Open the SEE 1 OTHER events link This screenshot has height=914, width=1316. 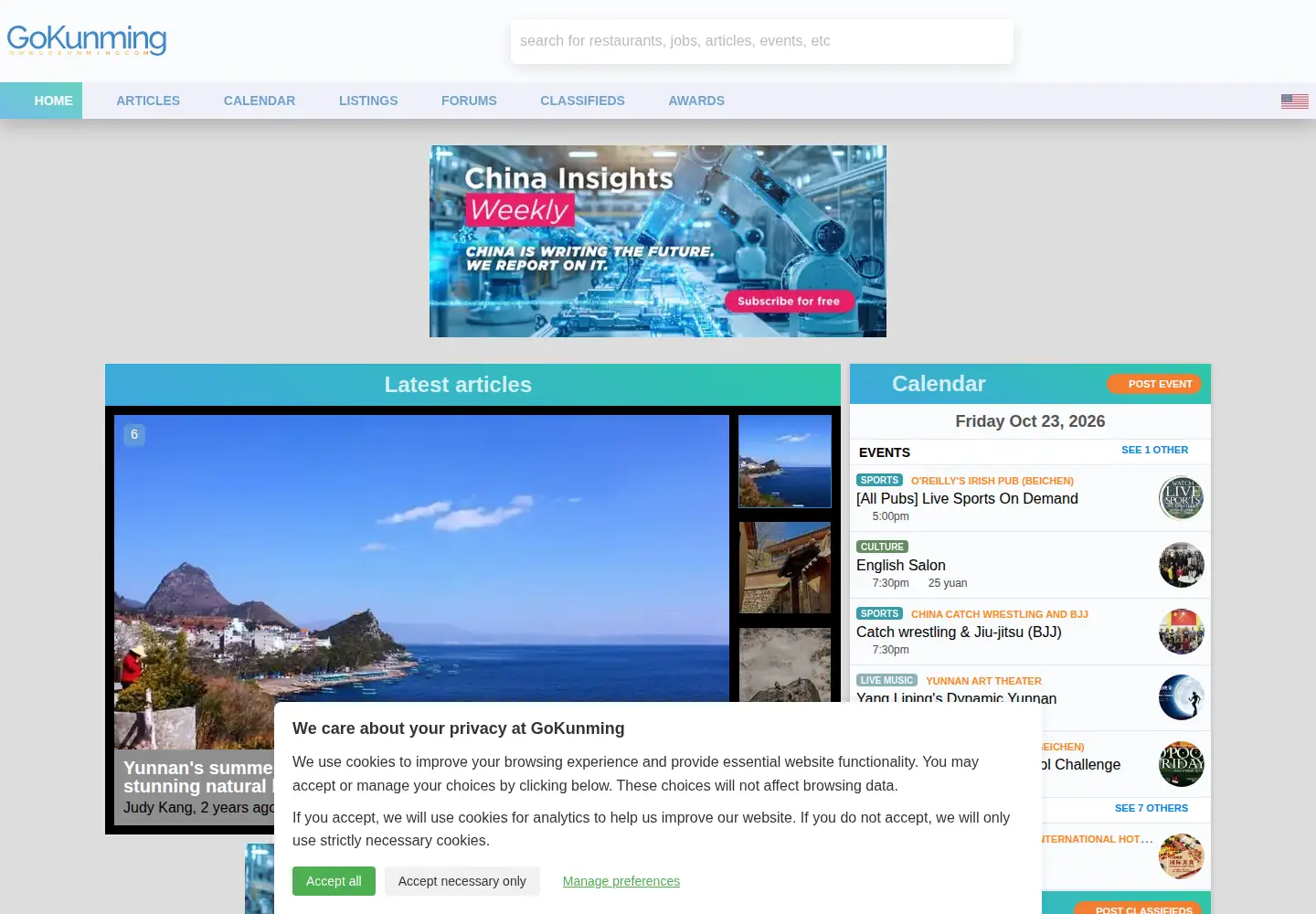(1154, 450)
